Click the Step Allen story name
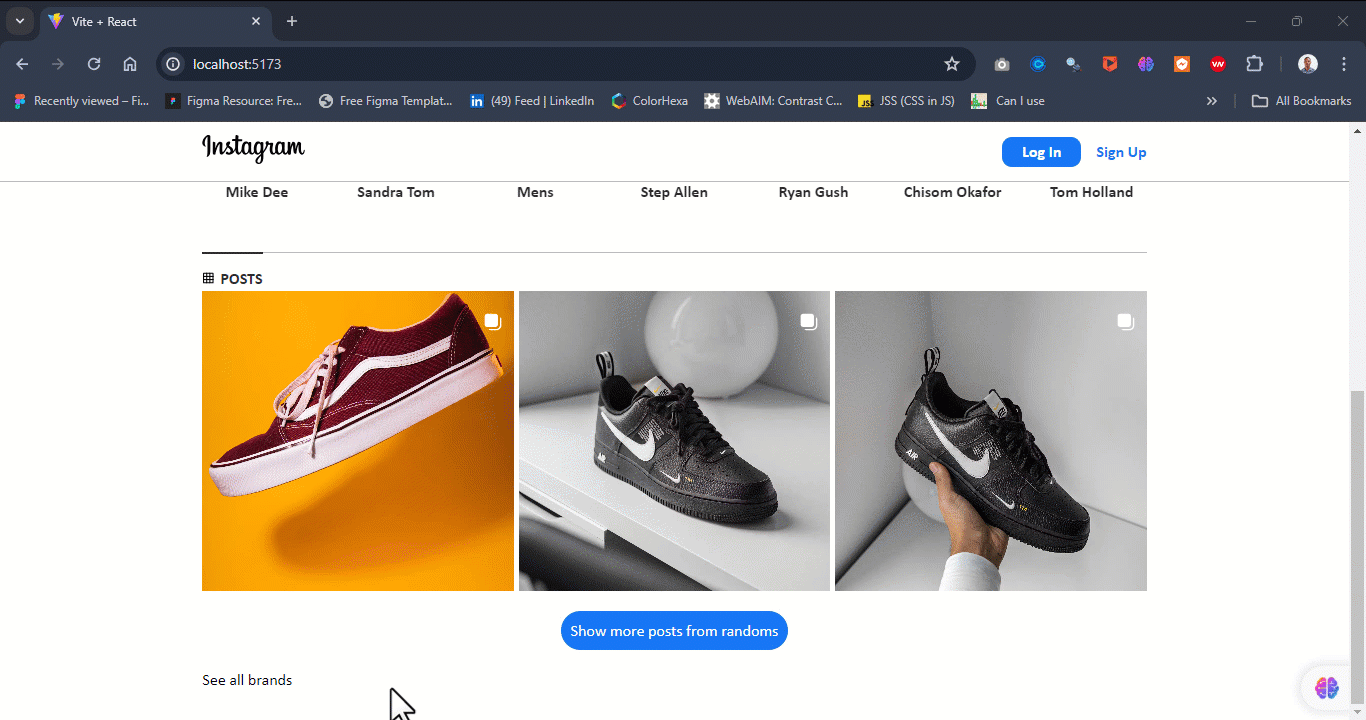Screen dimensions: 1366x720 (674, 192)
